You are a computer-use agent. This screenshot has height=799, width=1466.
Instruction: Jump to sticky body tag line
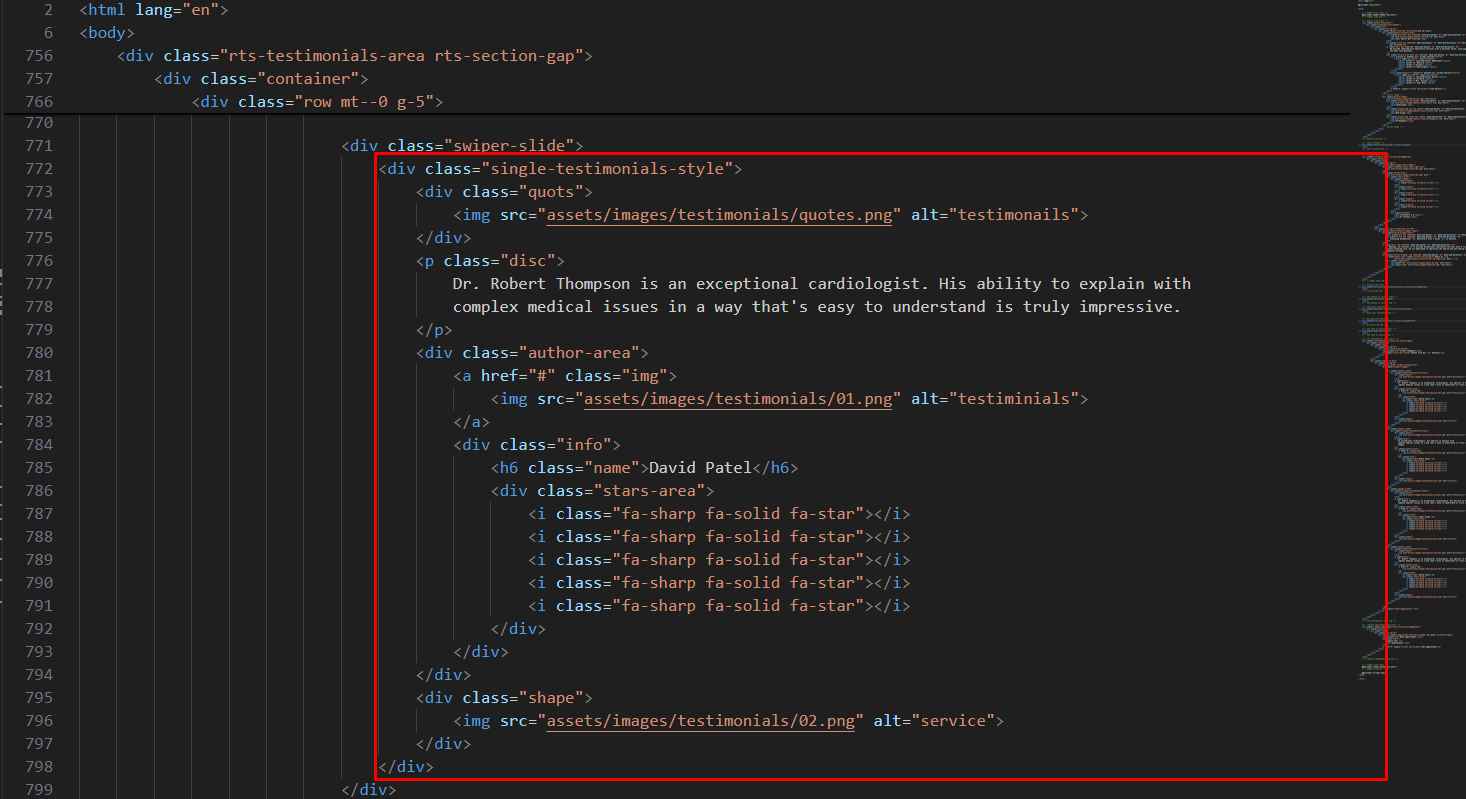(x=106, y=34)
